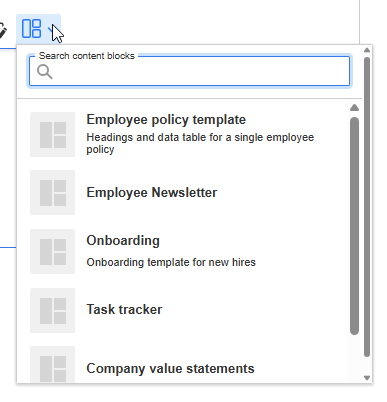Click Onboarding block thumbnail icon
The image size is (387, 402).
click(53, 251)
